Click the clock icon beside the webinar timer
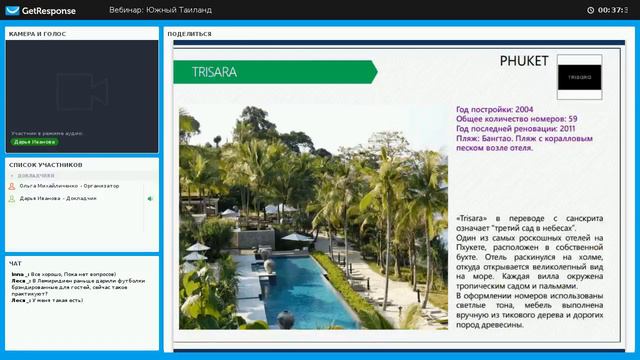 click(x=590, y=10)
